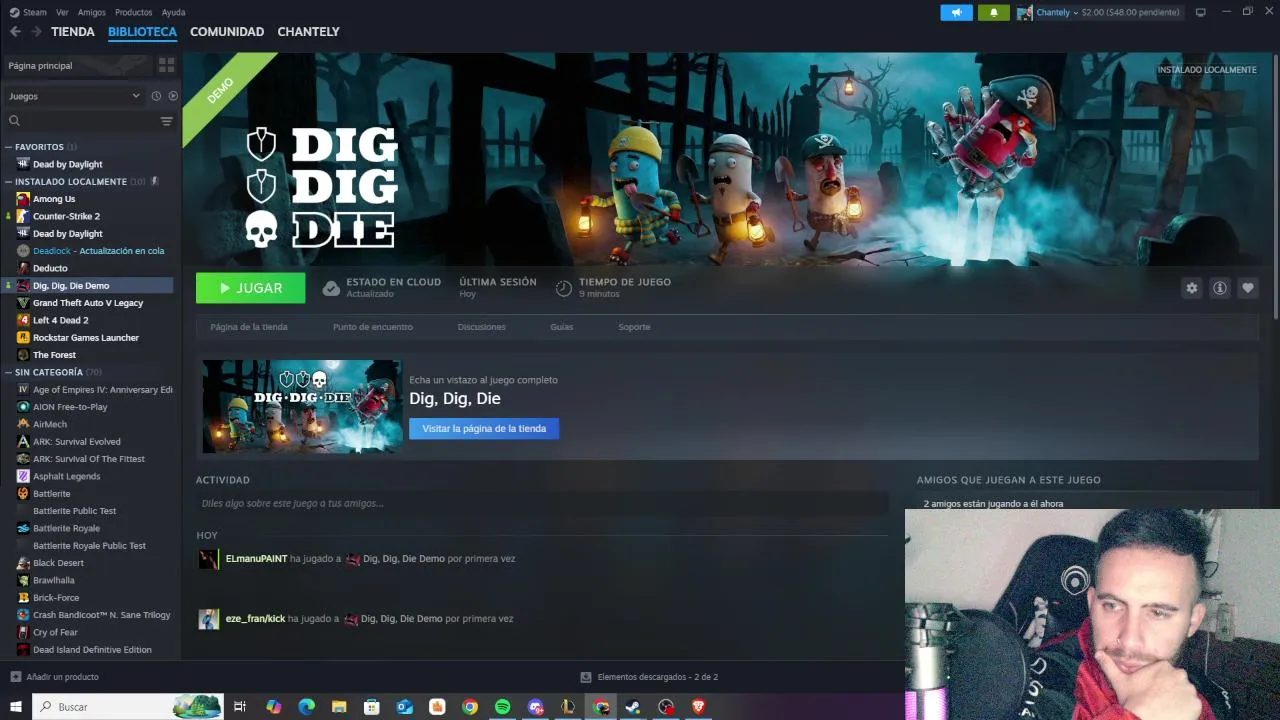
Task: Open the TIENDA tab
Action: (73, 32)
